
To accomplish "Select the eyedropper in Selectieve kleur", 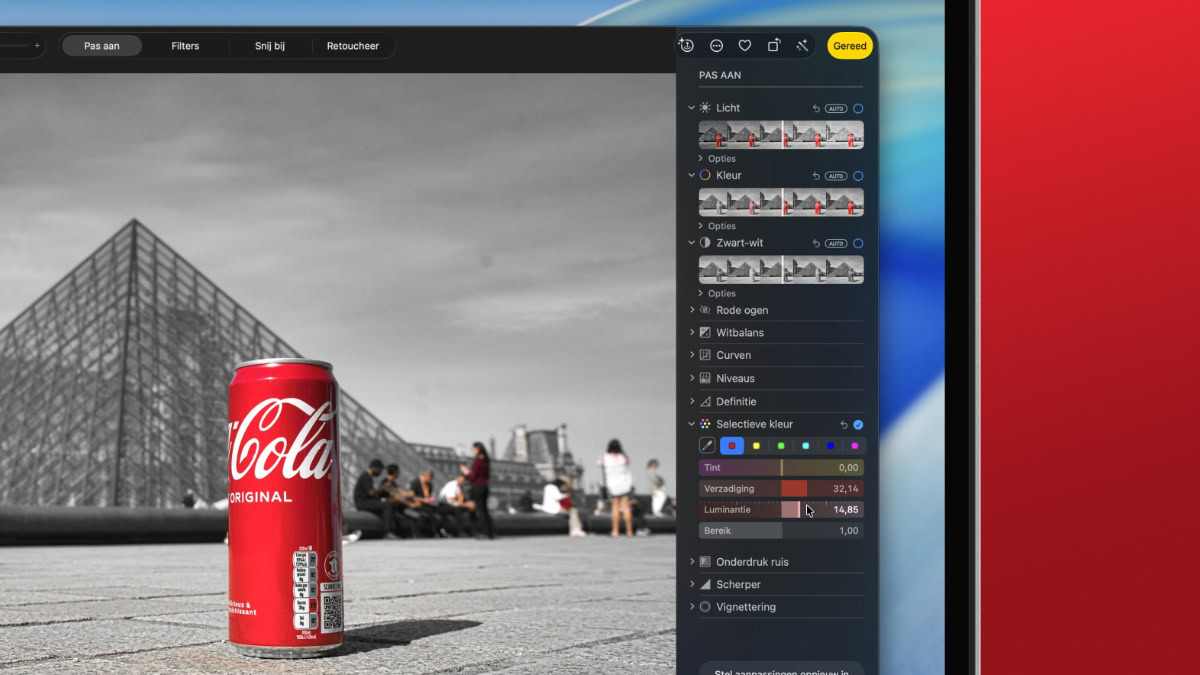I will click(706, 446).
